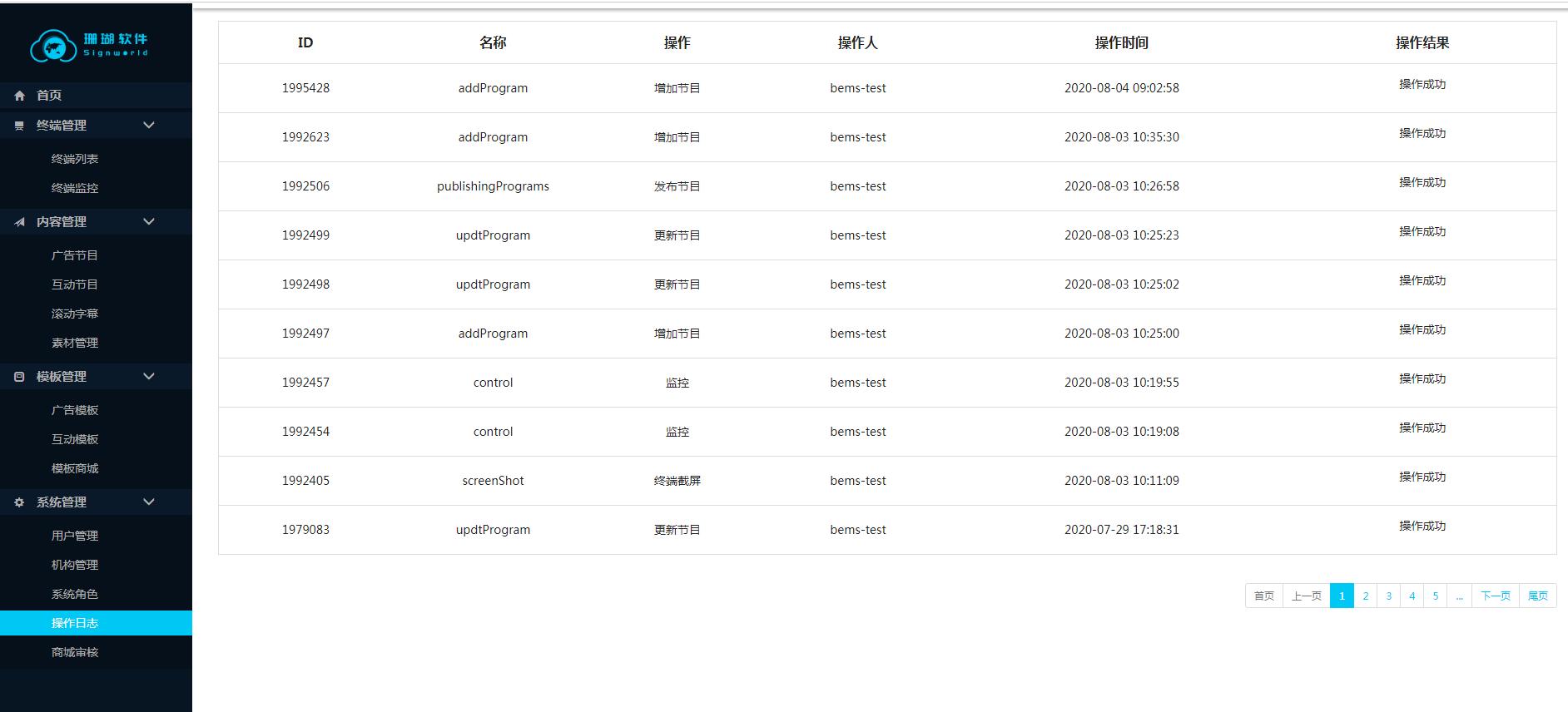This screenshot has height=712, width=1568.
Task: Go to page 4 in pagination
Action: [x=1412, y=596]
